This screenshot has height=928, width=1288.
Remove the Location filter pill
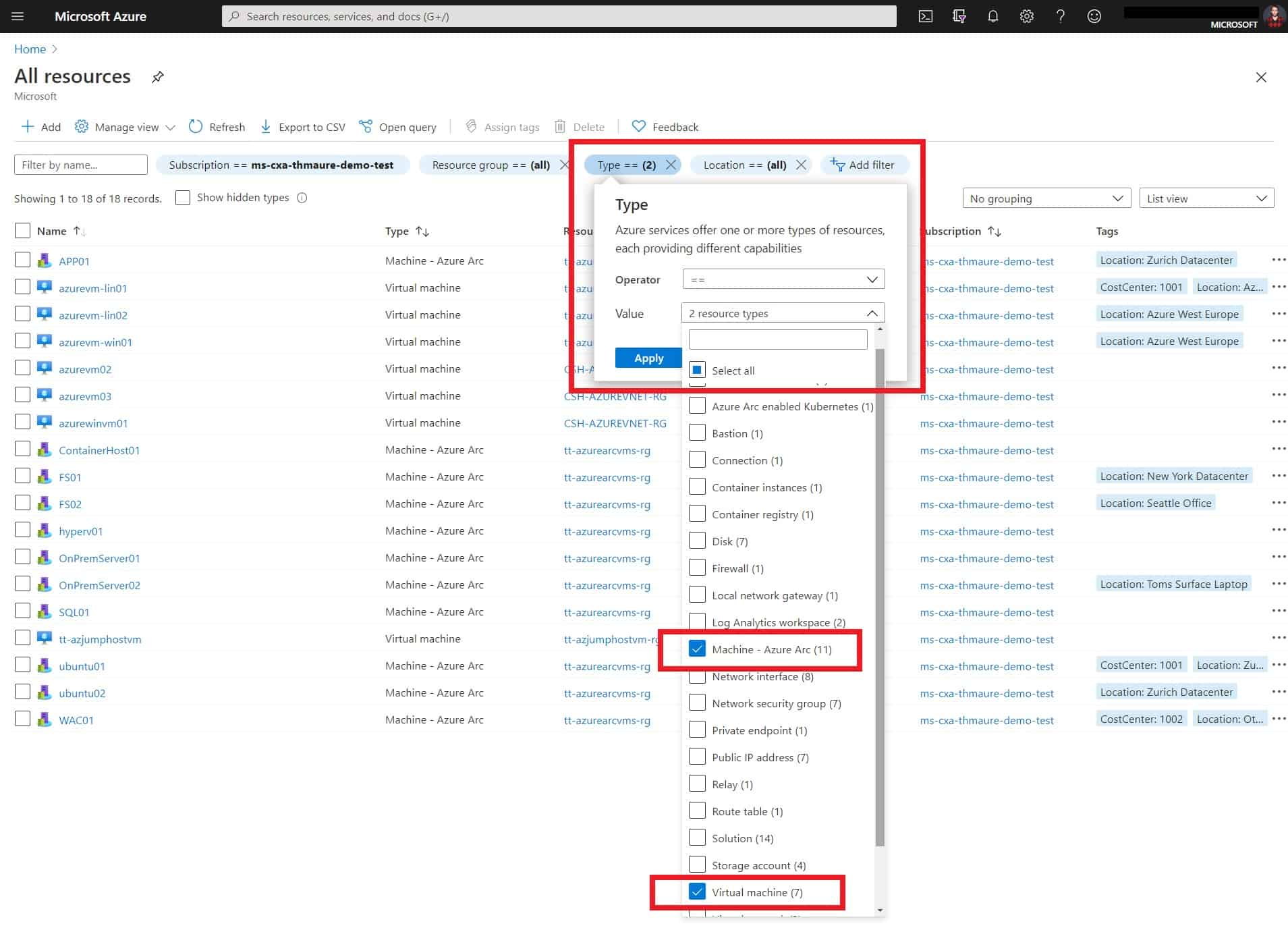coord(801,165)
